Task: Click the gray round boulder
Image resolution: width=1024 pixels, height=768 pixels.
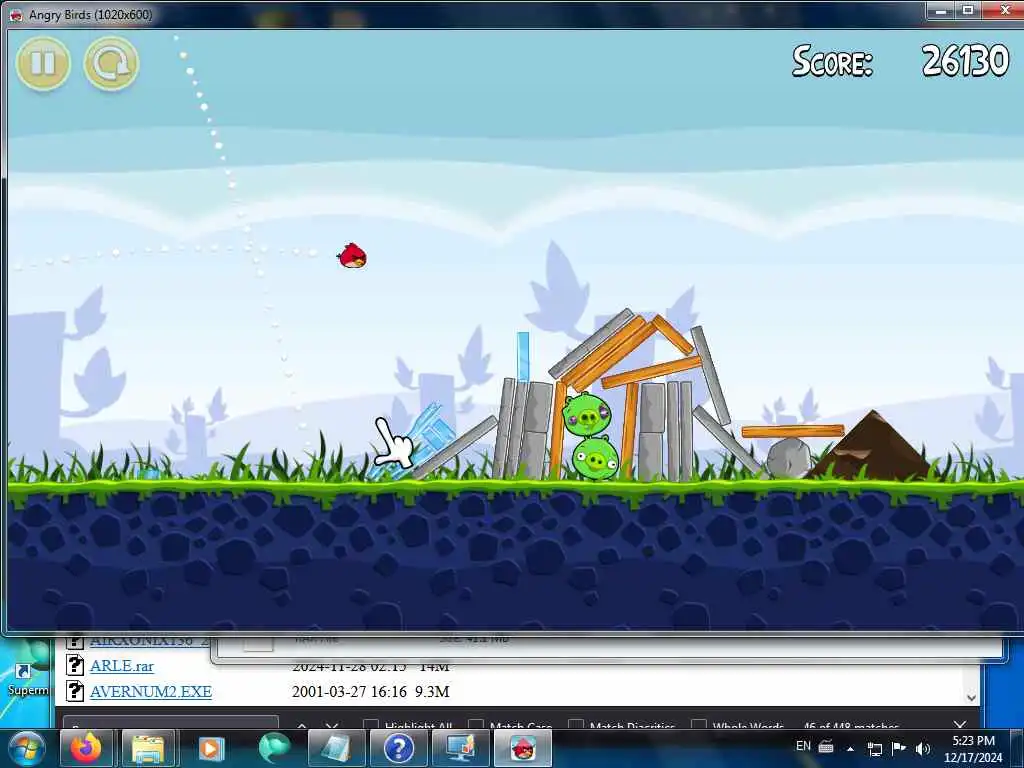Action: (788, 458)
